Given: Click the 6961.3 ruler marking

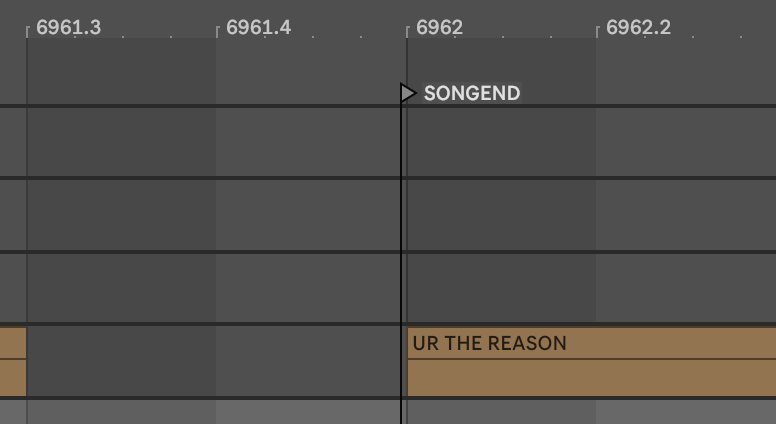Looking at the screenshot, I should (x=68, y=27).
